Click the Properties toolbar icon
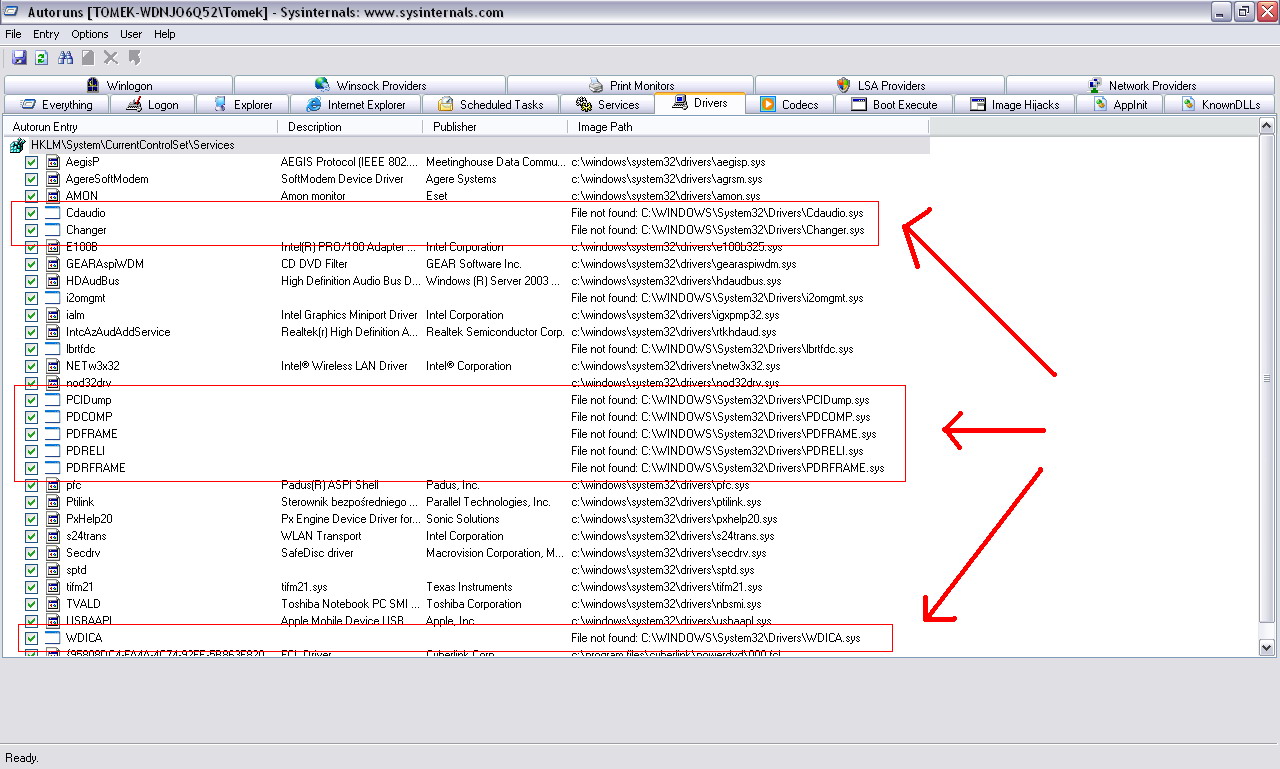This screenshot has height=769, width=1280. (88, 58)
